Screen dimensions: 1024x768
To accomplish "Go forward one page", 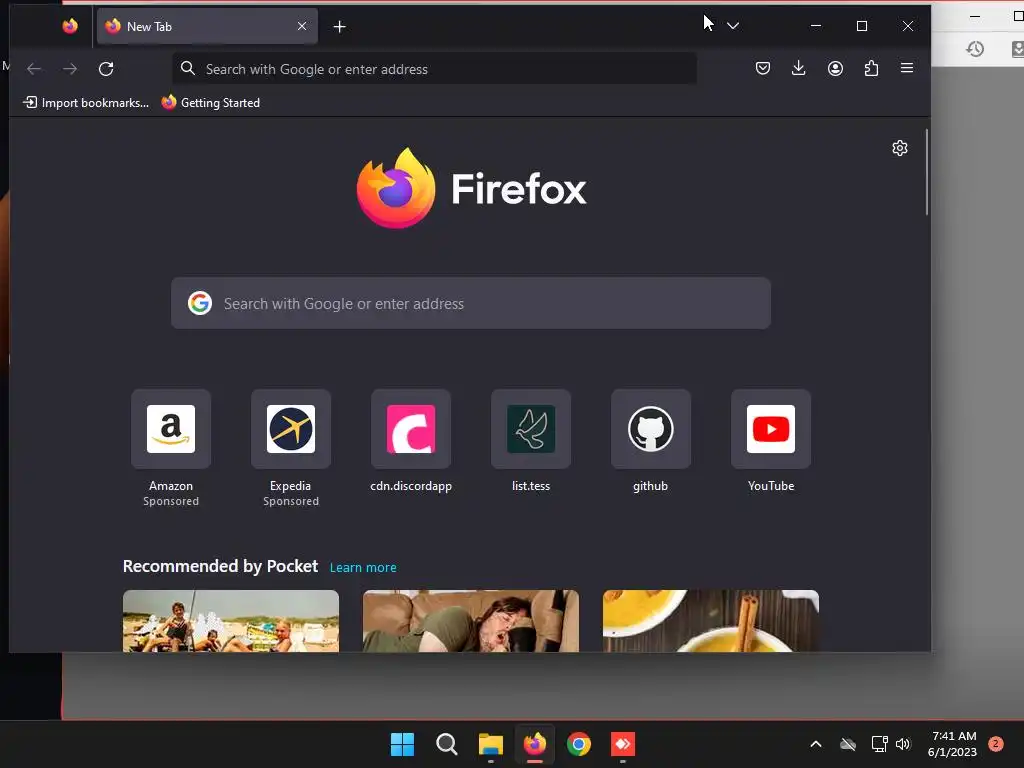I will coord(70,69).
